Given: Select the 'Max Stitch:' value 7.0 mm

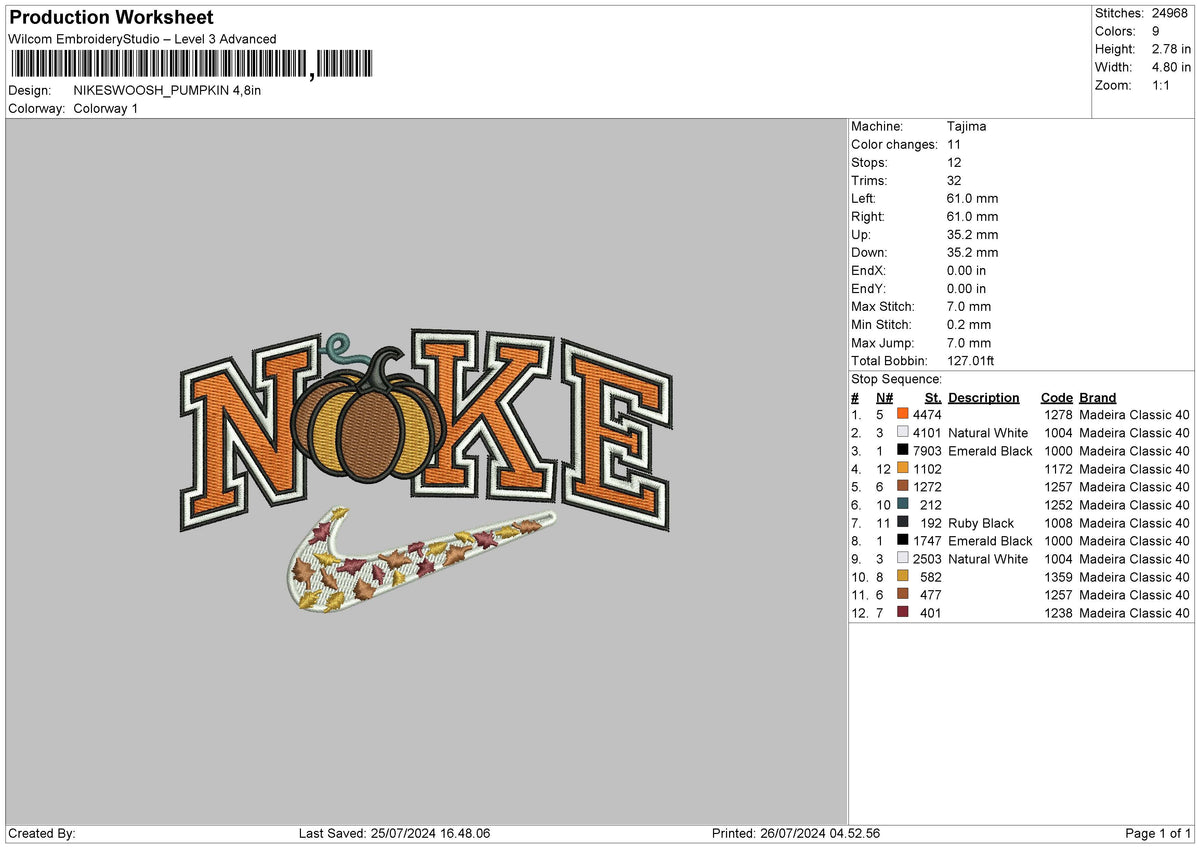Looking at the screenshot, I should (x=969, y=307).
